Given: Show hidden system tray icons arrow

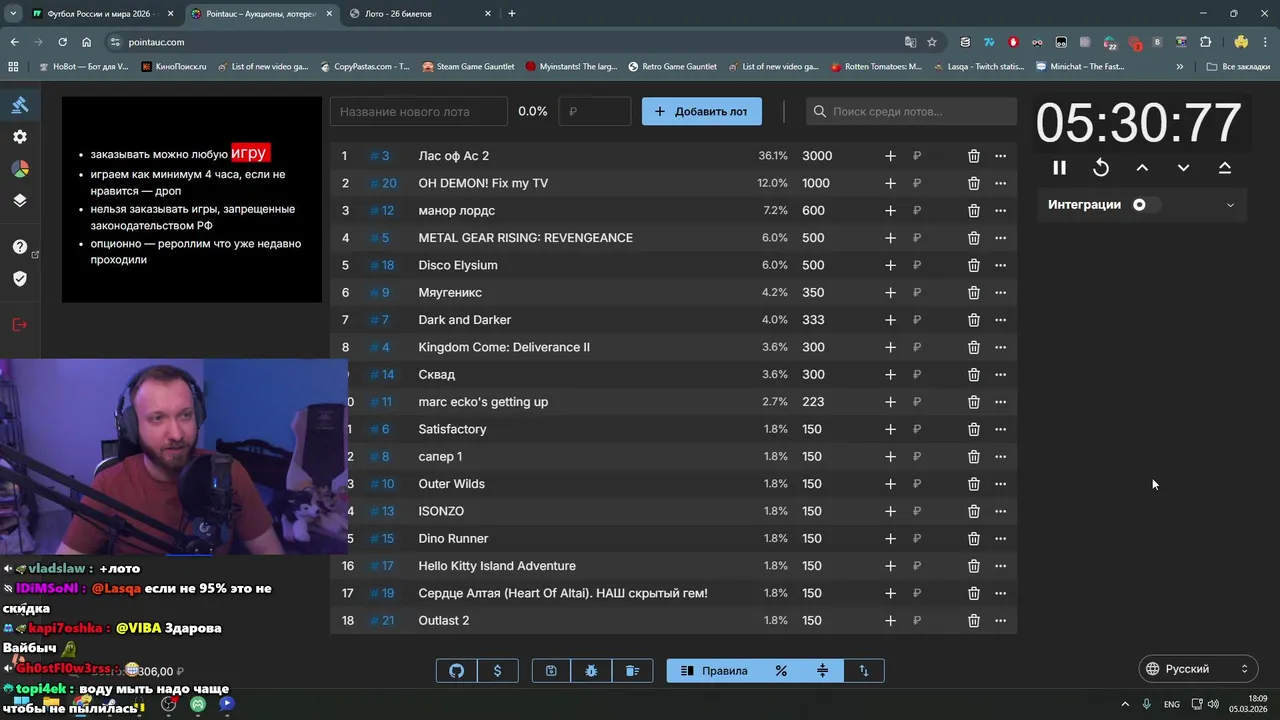Looking at the screenshot, I should [1124, 704].
